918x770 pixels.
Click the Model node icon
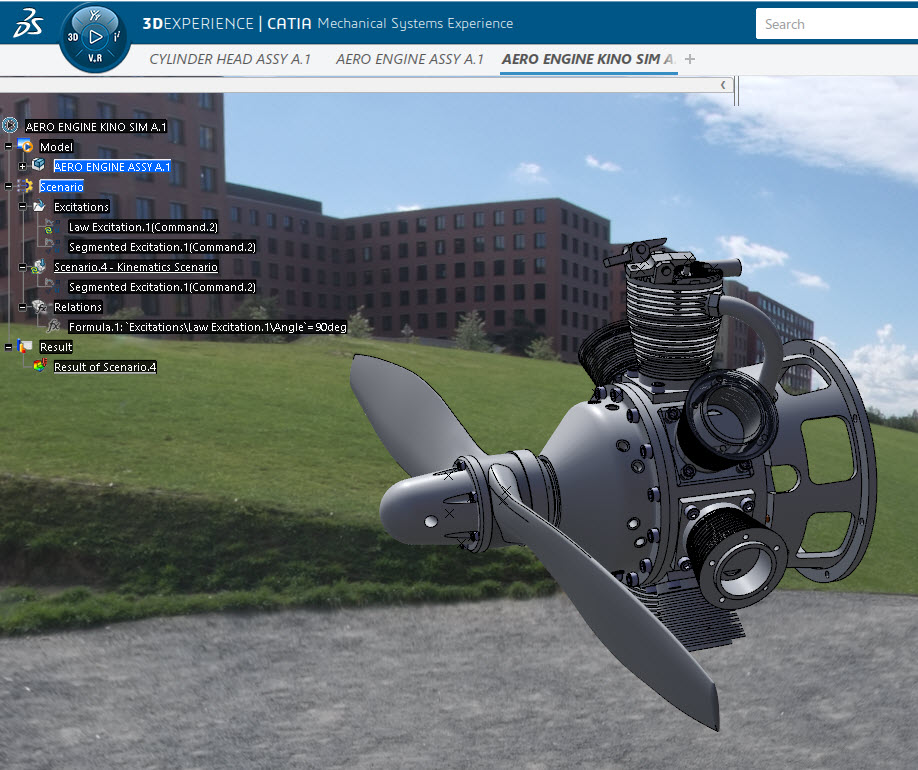[25, 145]
